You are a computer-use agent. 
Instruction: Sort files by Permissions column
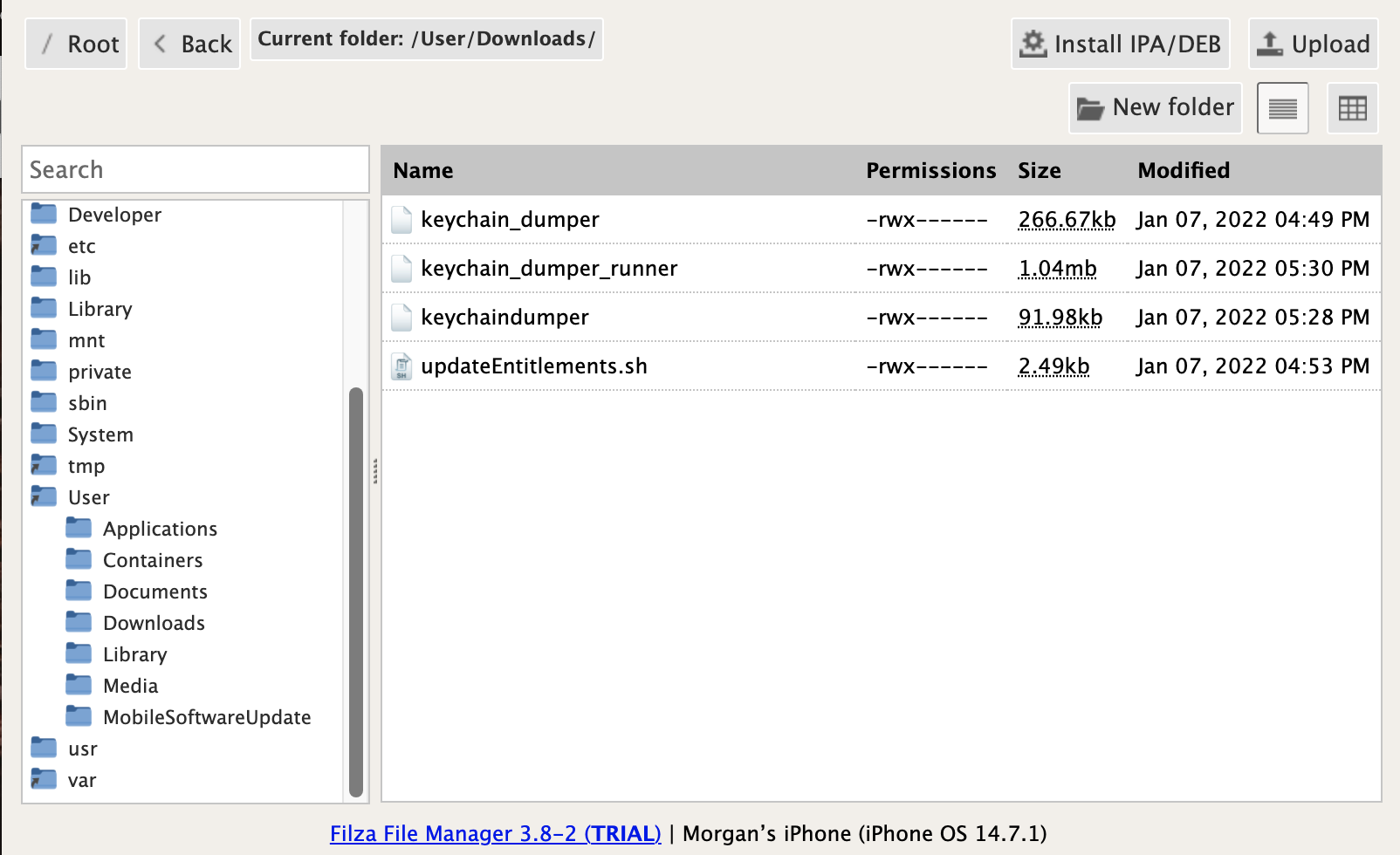point(931,170)
